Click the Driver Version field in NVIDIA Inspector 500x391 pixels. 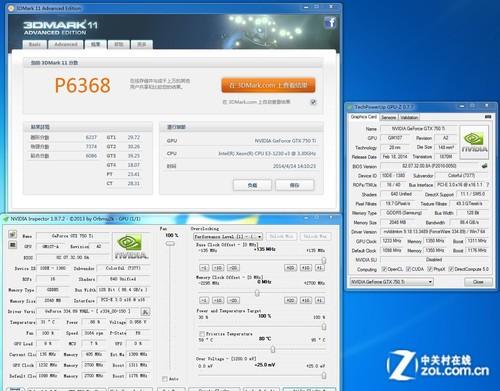pyautogui.click(x=88, y=311)
